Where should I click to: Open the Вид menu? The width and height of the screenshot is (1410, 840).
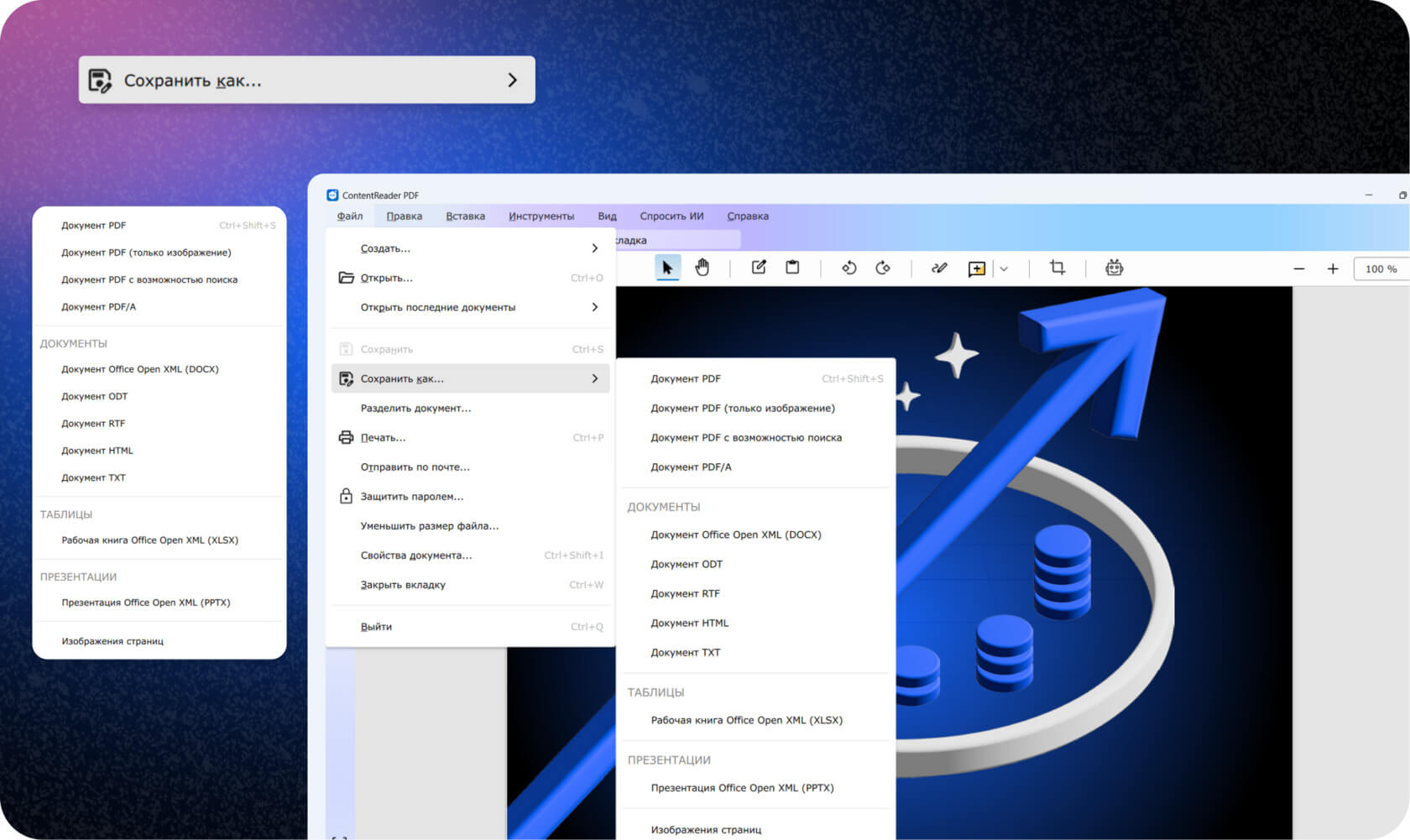click(607, 216)
